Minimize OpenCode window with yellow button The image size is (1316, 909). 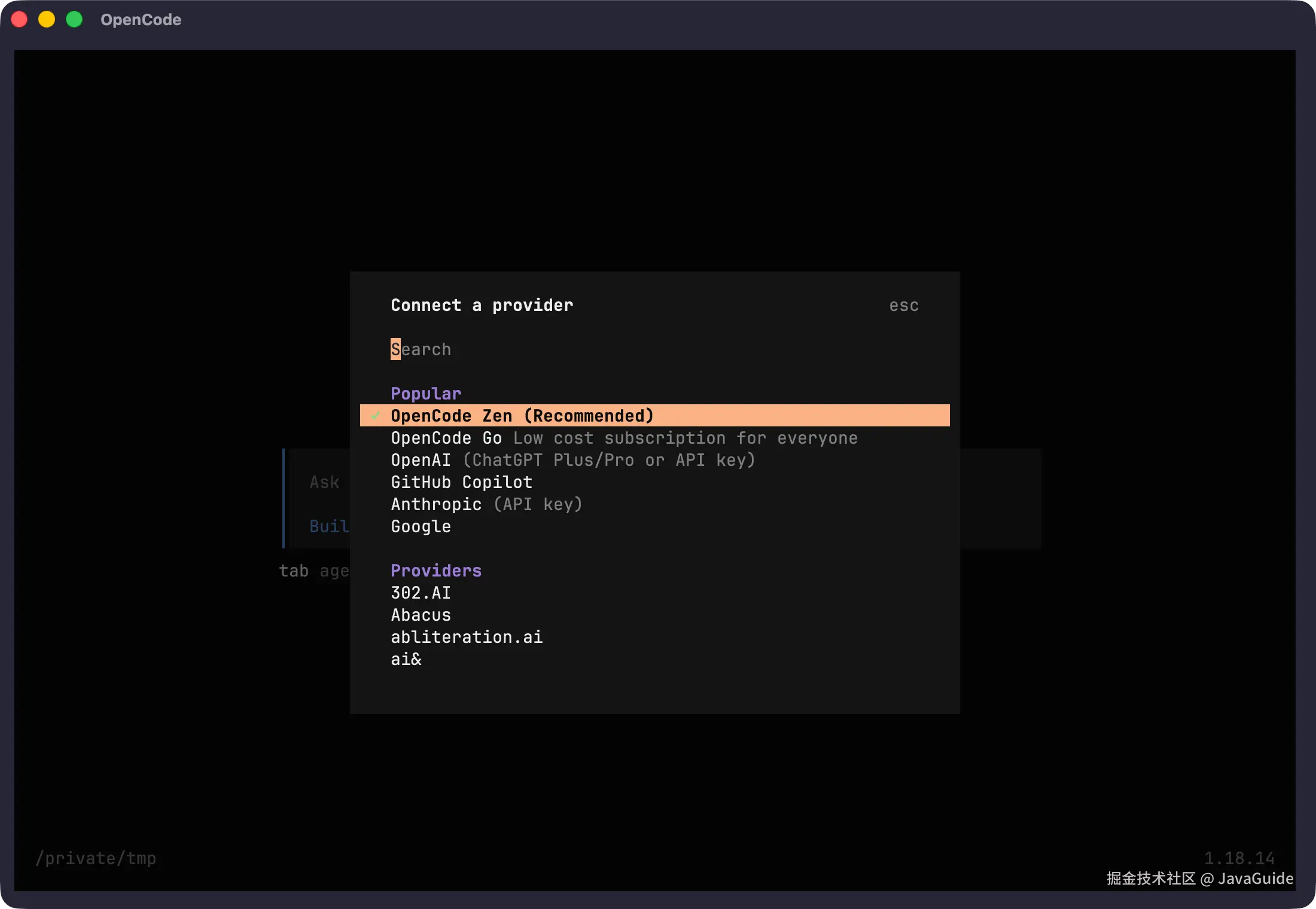tap(47, 20)
